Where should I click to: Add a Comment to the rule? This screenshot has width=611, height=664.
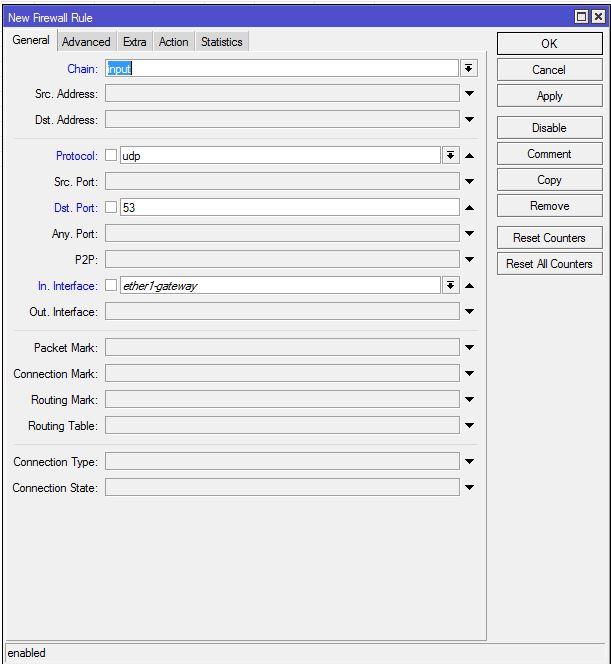coord(550,154)
